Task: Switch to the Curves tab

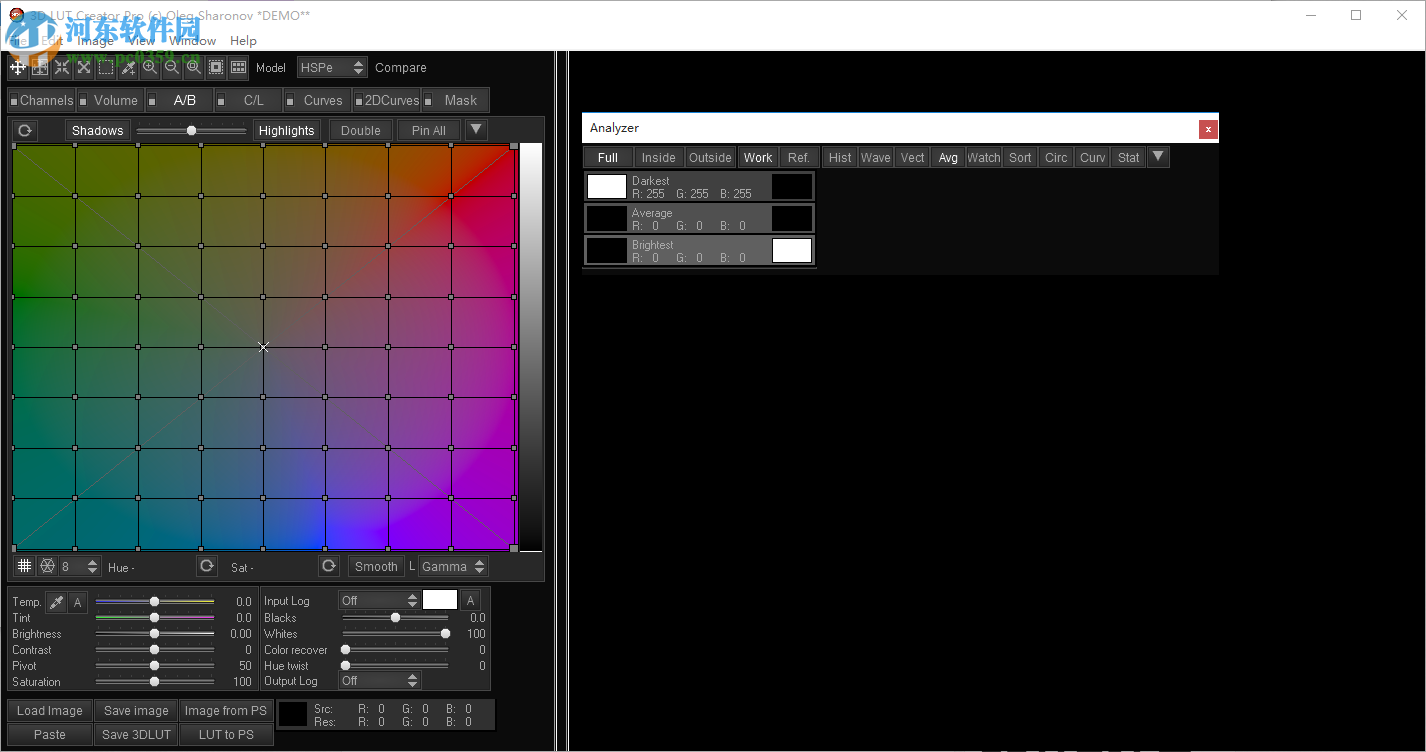Action: 322,100
